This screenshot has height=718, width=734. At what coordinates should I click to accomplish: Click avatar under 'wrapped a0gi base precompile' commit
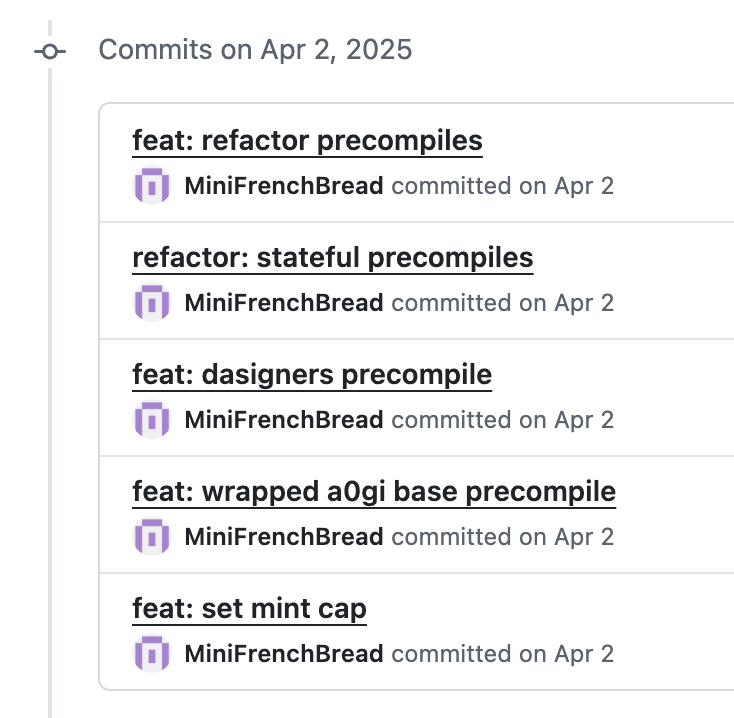[x=152, y=537]
